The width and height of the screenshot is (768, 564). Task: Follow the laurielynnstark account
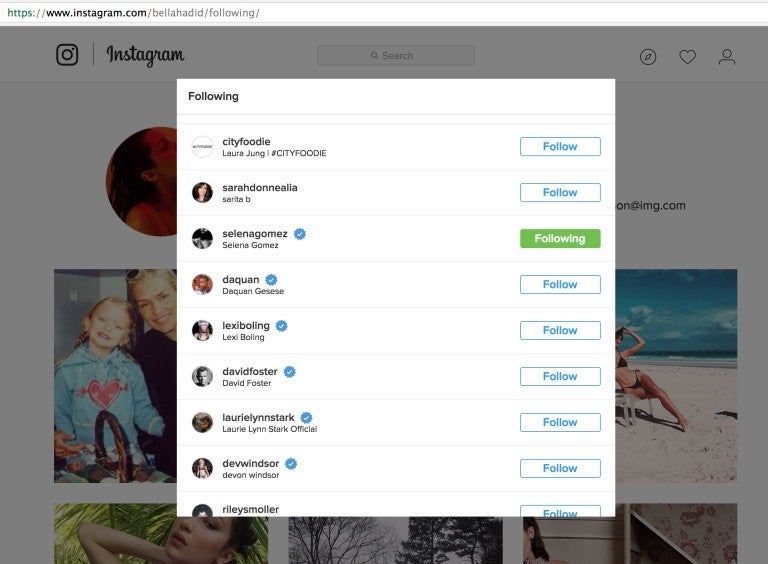pyautogui.click(x=560, y=422)
